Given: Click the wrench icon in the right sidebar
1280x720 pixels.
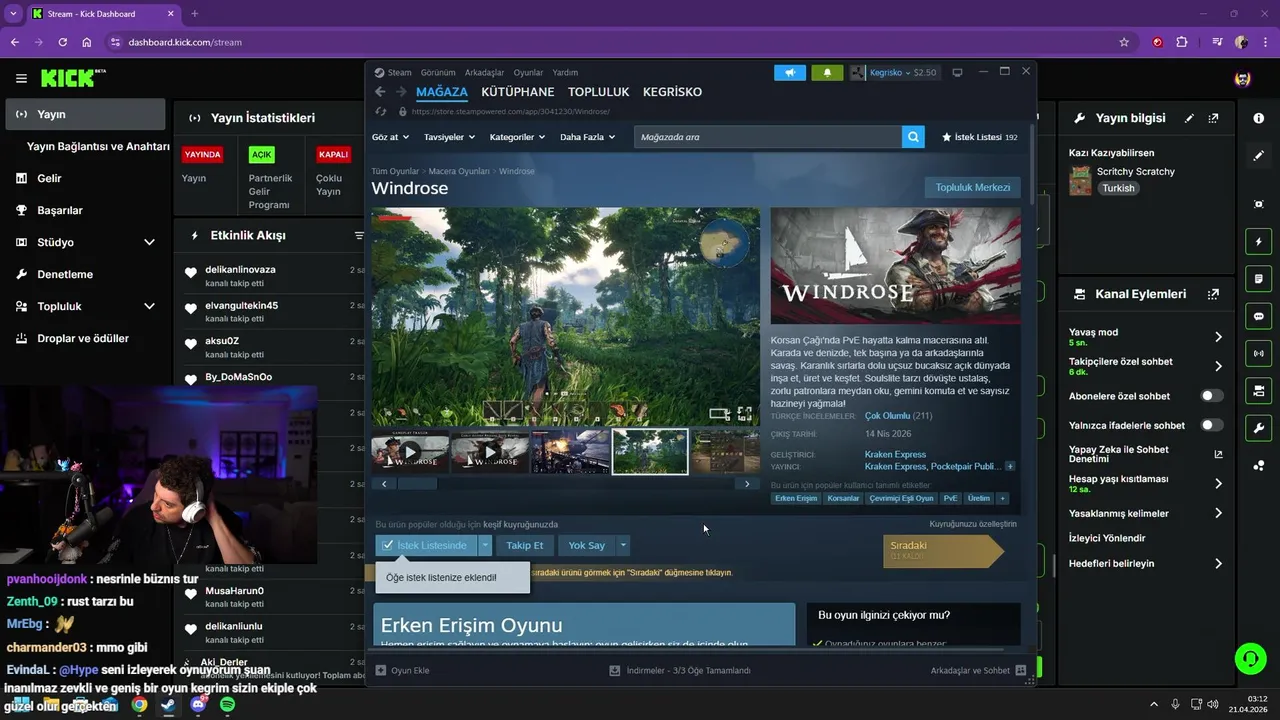Looking at the screenshot, I should coord(1259,428).
